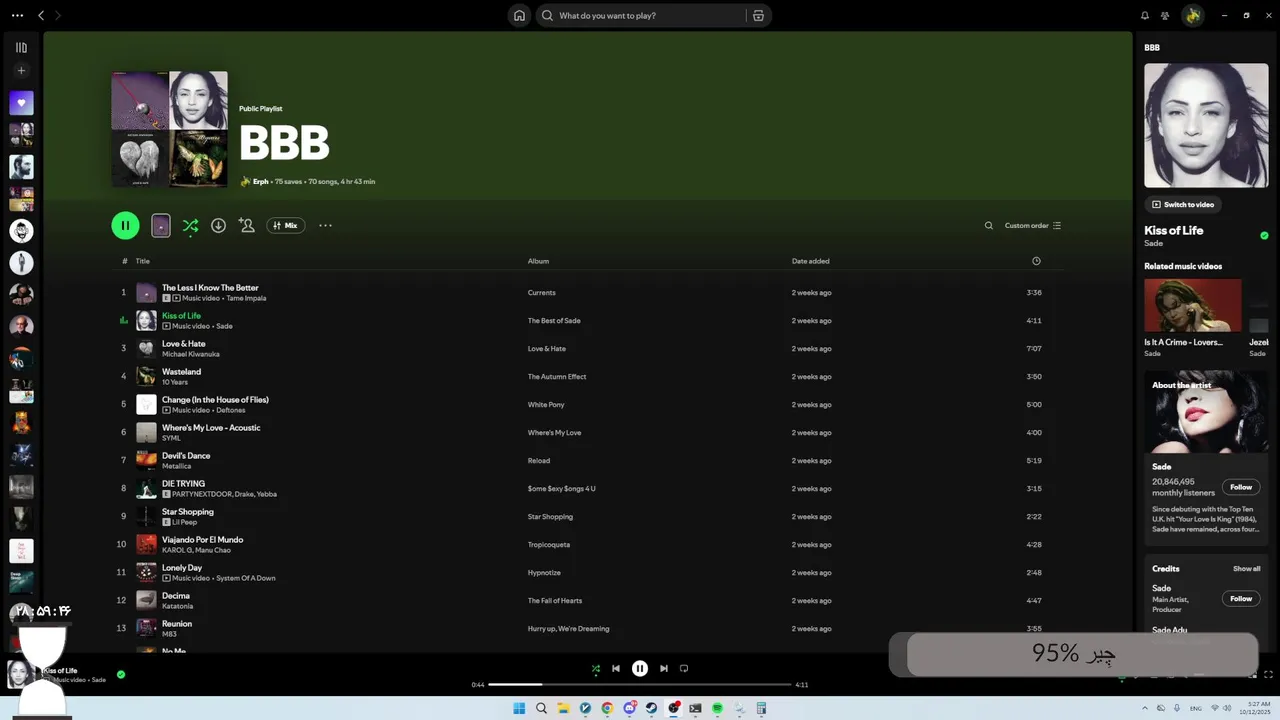Sort by the Album column header
Image resolution: width=1280 pixels, height=720 pixels.
(x=538, y=261)
